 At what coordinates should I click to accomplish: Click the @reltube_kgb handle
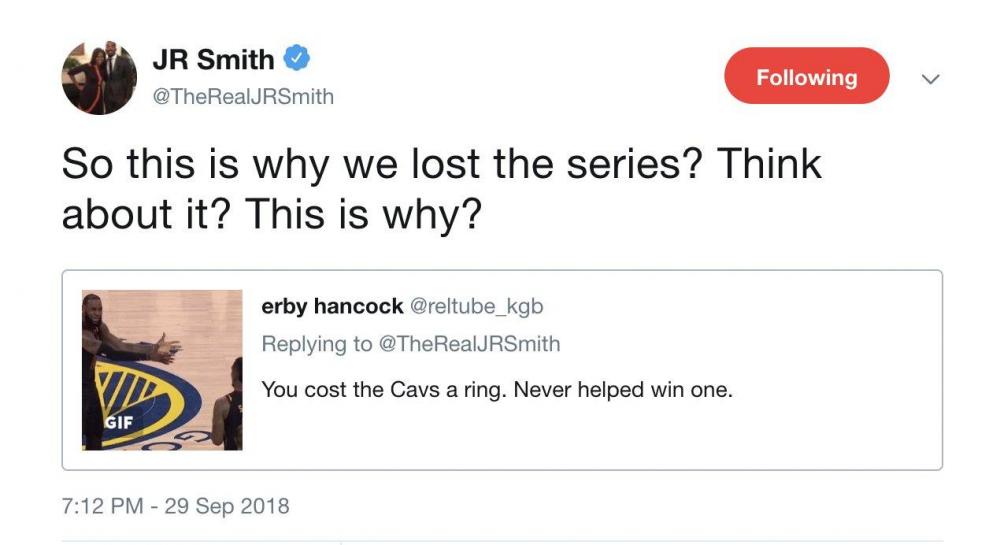pyautogui.click(x=477, y=306)
